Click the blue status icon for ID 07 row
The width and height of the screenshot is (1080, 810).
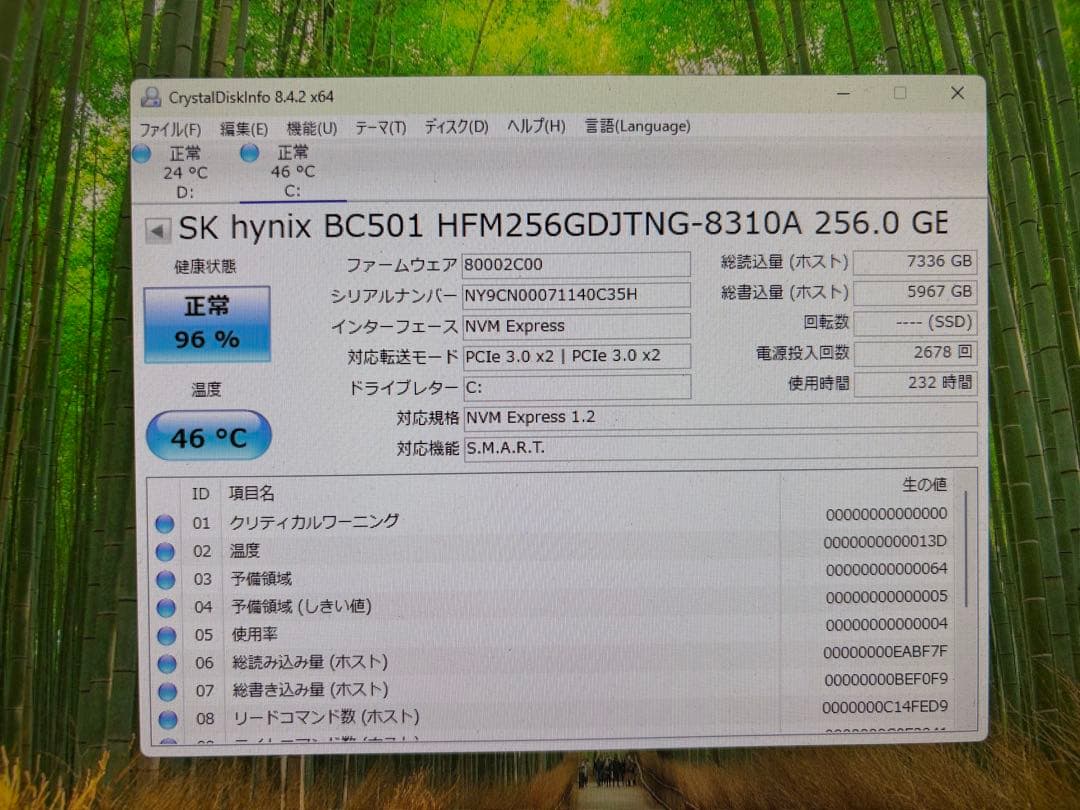coord(167,692)
